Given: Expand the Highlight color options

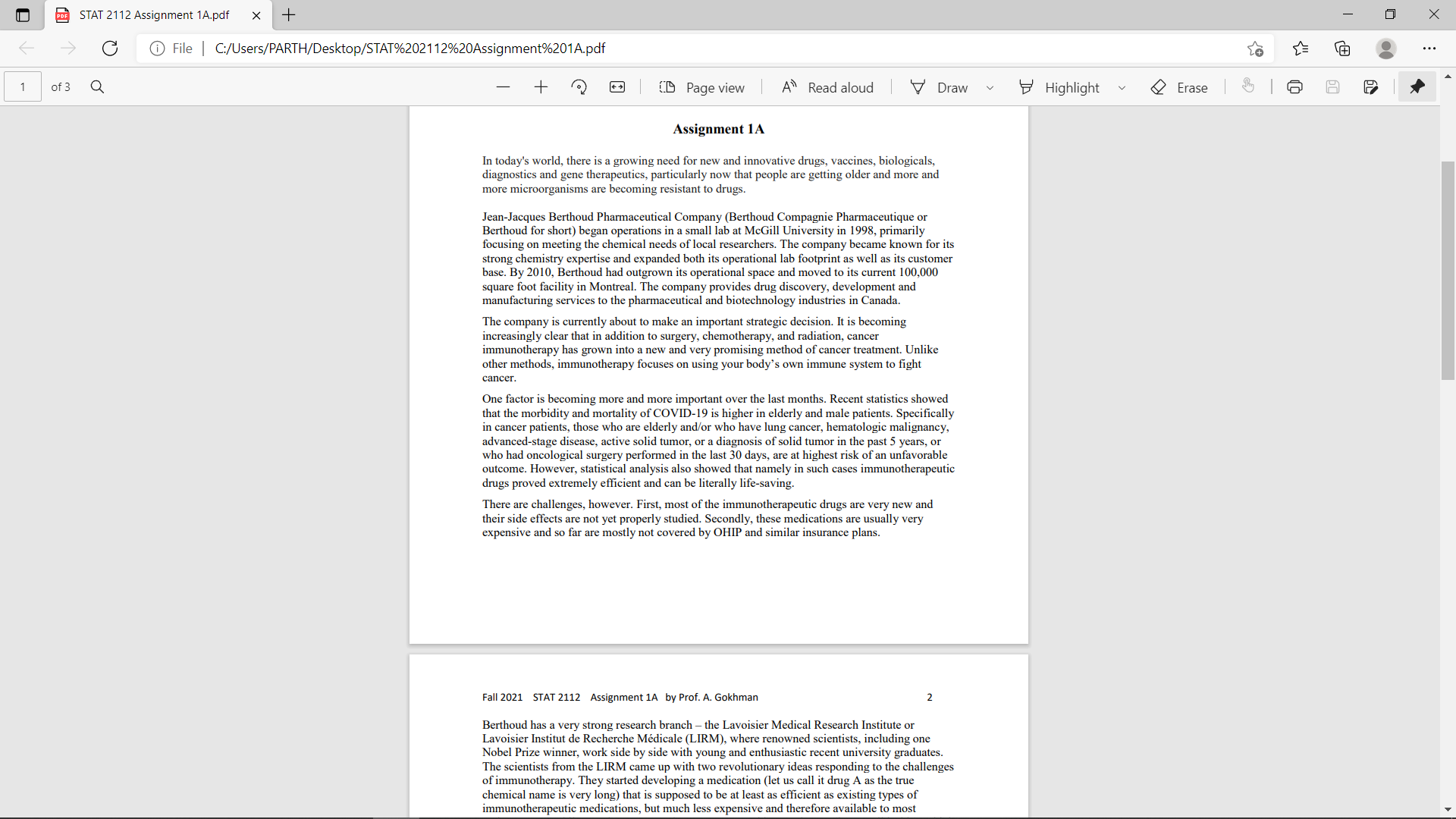Looking at the screenshot, I should point(1122,86).
